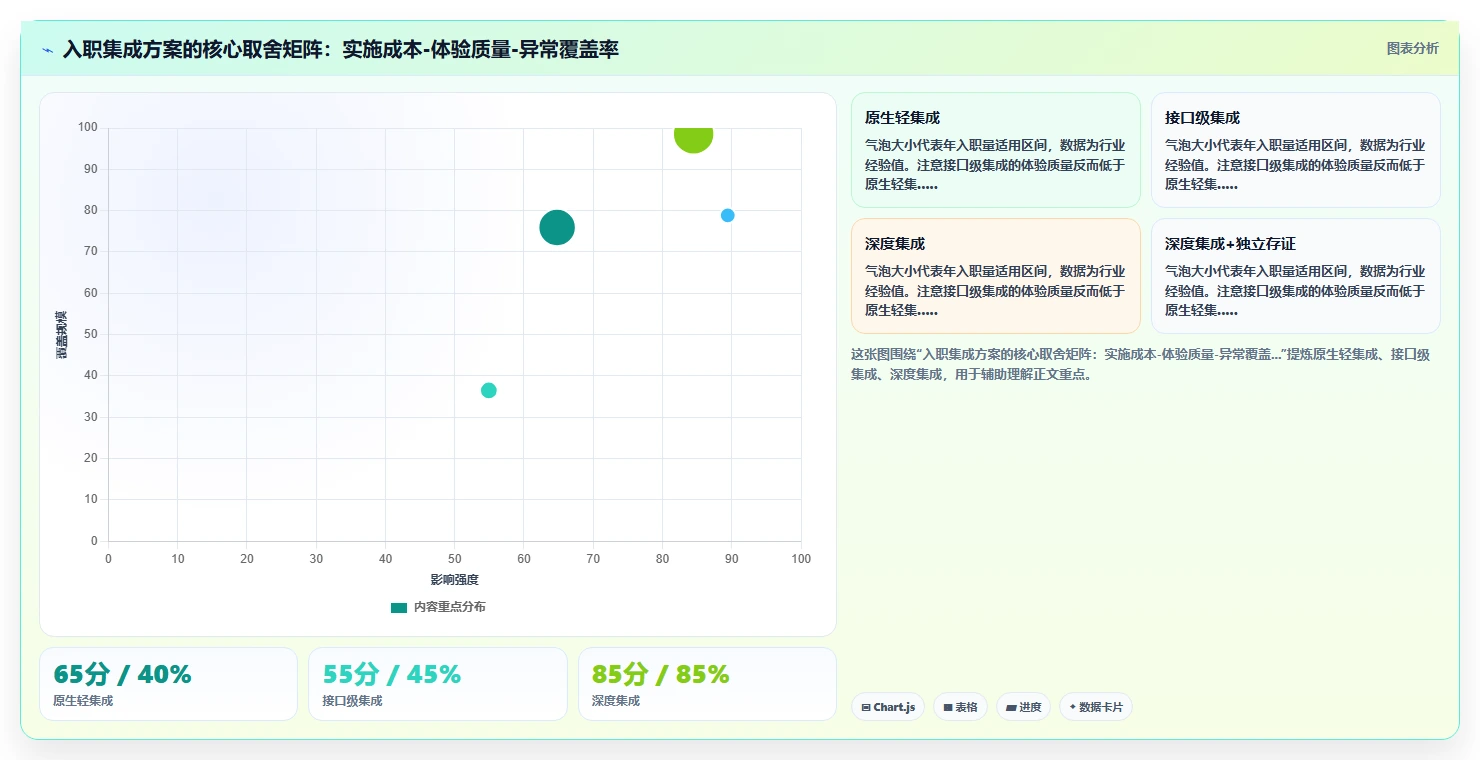The image size is (1480, 760).
Task: Click the 内容重点分布 legend label
Action: [450, 607]
